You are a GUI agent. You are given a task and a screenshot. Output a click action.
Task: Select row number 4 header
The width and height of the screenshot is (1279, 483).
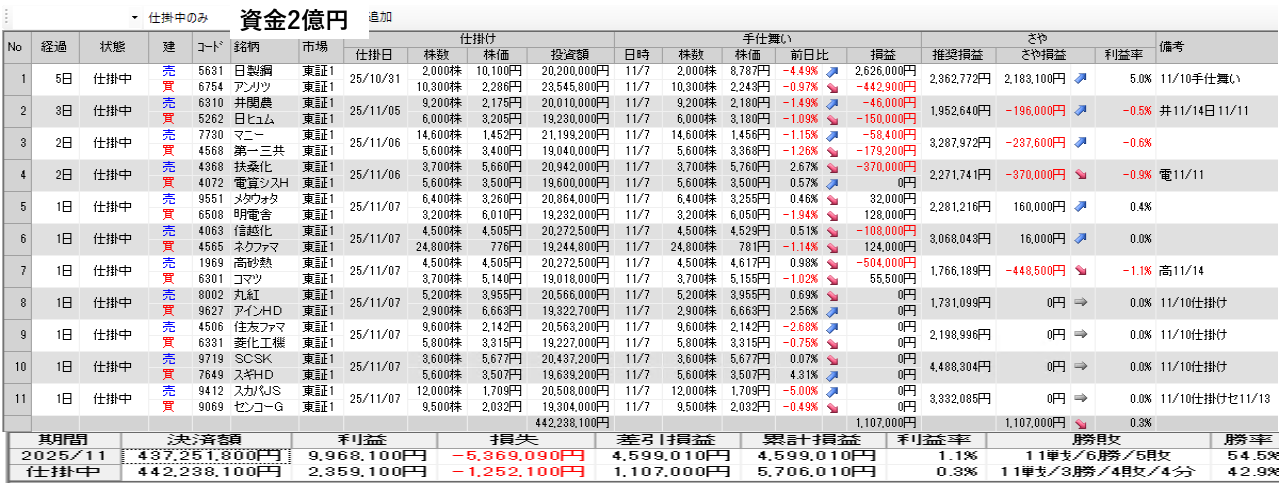click(x=16, y=174)
